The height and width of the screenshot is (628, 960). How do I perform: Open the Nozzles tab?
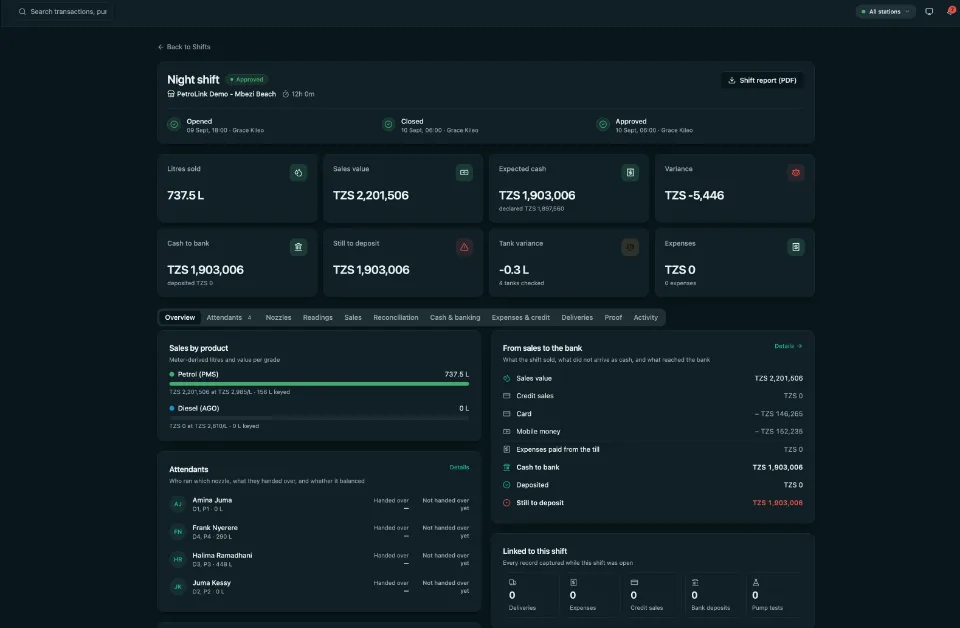pyautogui.click(x=279, y=318)
